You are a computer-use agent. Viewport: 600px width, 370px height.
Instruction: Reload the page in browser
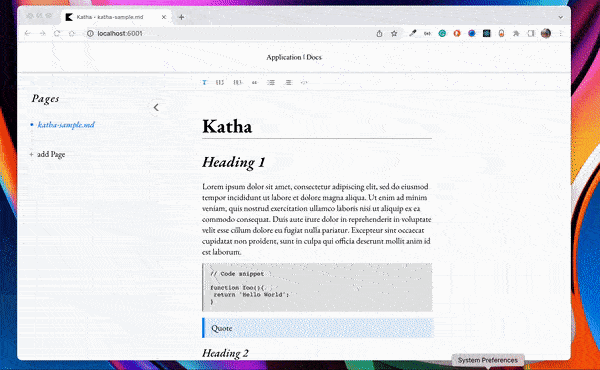(57, 33)
